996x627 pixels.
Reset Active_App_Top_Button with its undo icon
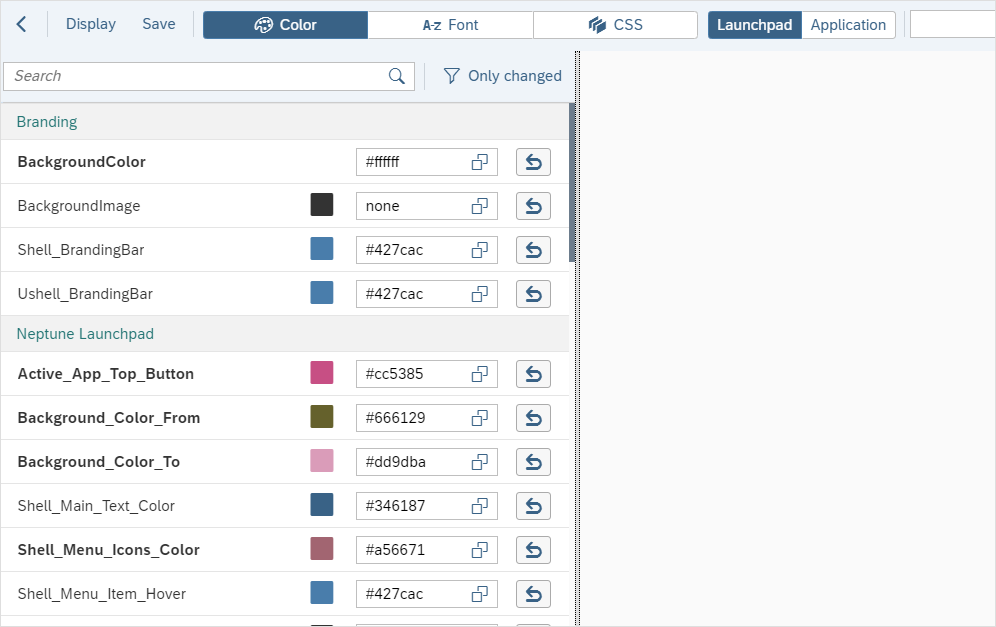[533, 374]
